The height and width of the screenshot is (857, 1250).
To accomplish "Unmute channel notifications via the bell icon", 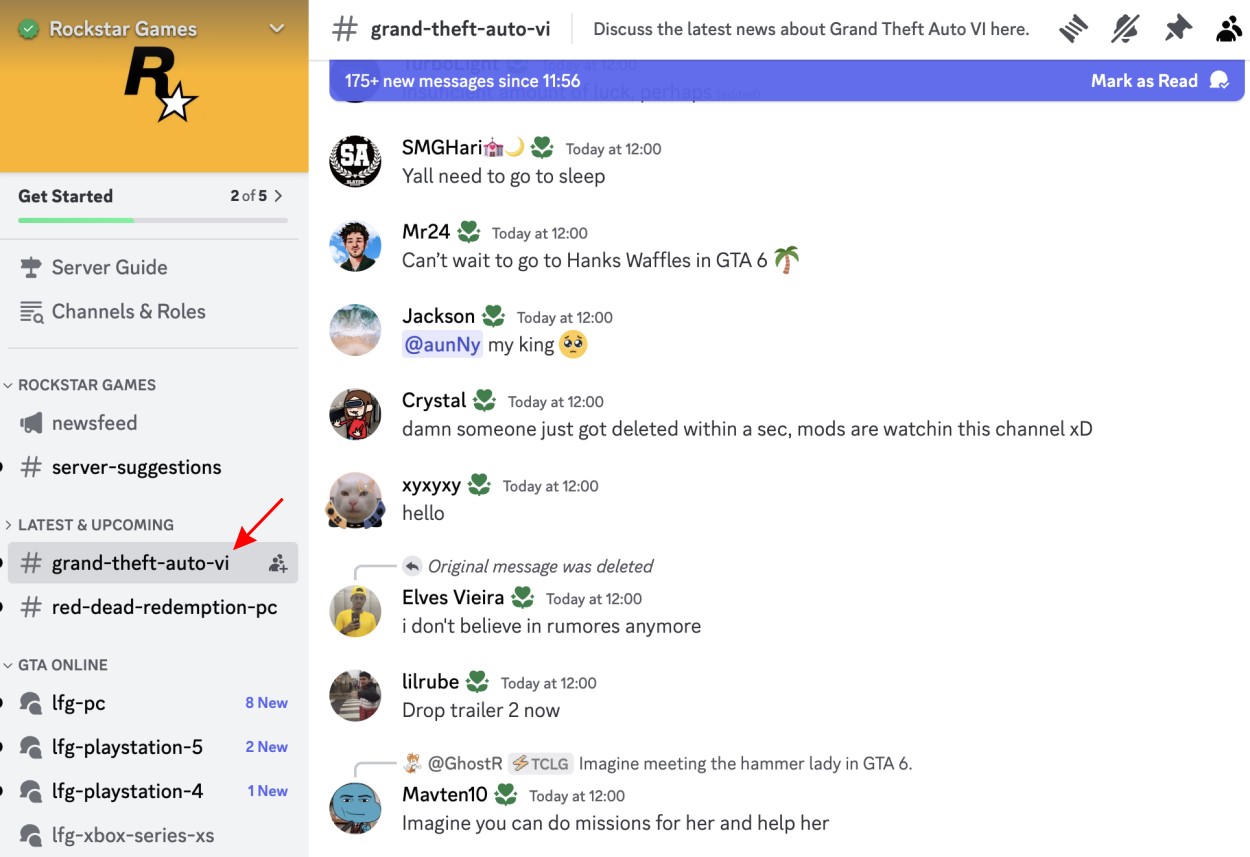I will (x=1124, y=28).
